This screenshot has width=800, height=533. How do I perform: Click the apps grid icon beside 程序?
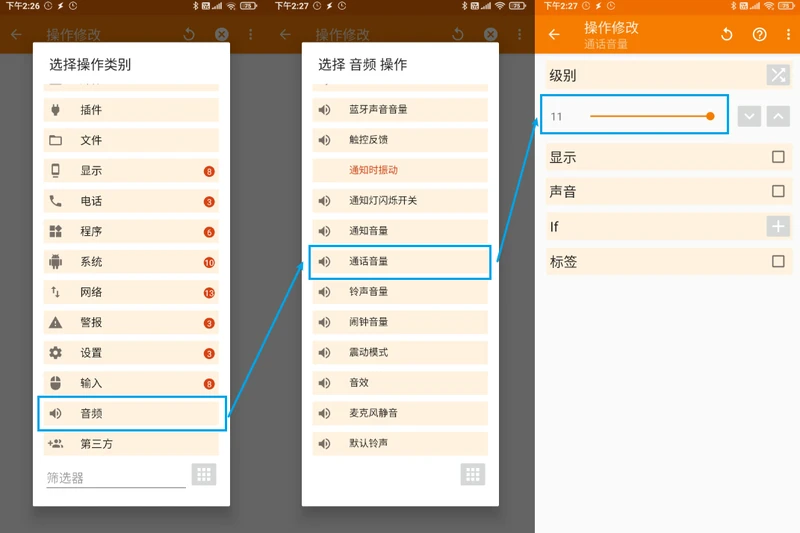[56, 231]
